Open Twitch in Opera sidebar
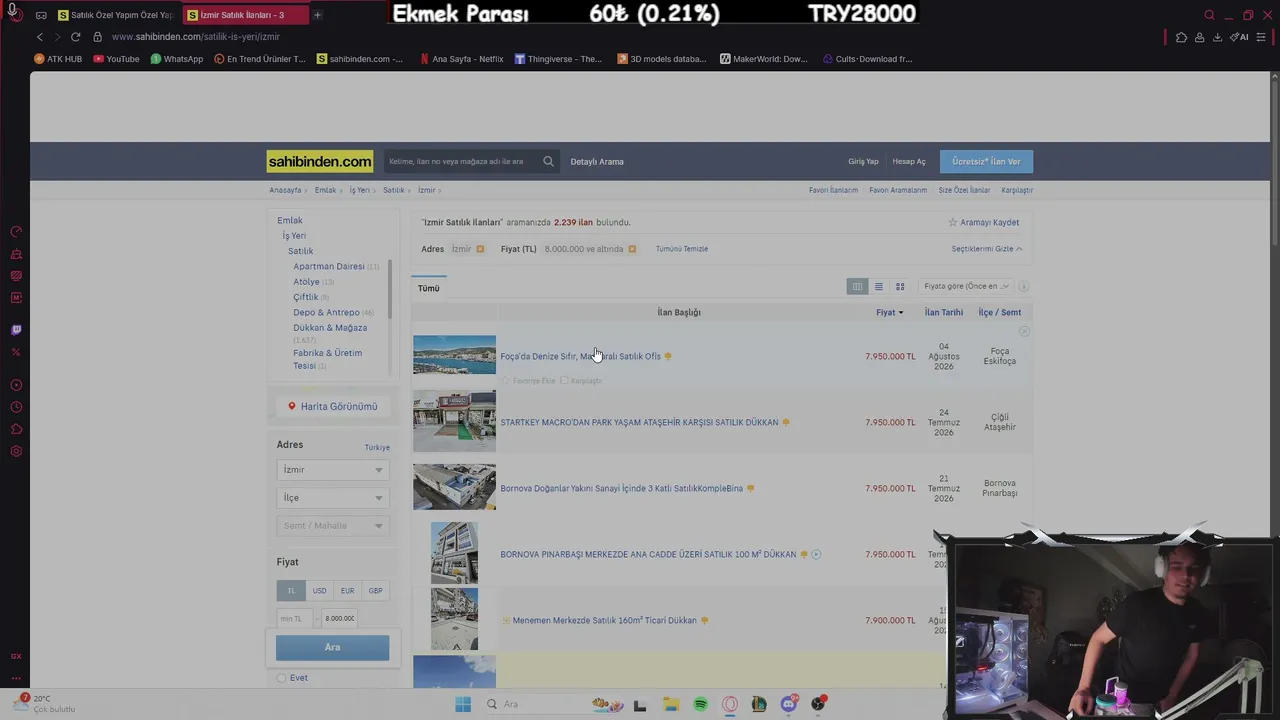The image size is (1280, 720). point(16,330)
